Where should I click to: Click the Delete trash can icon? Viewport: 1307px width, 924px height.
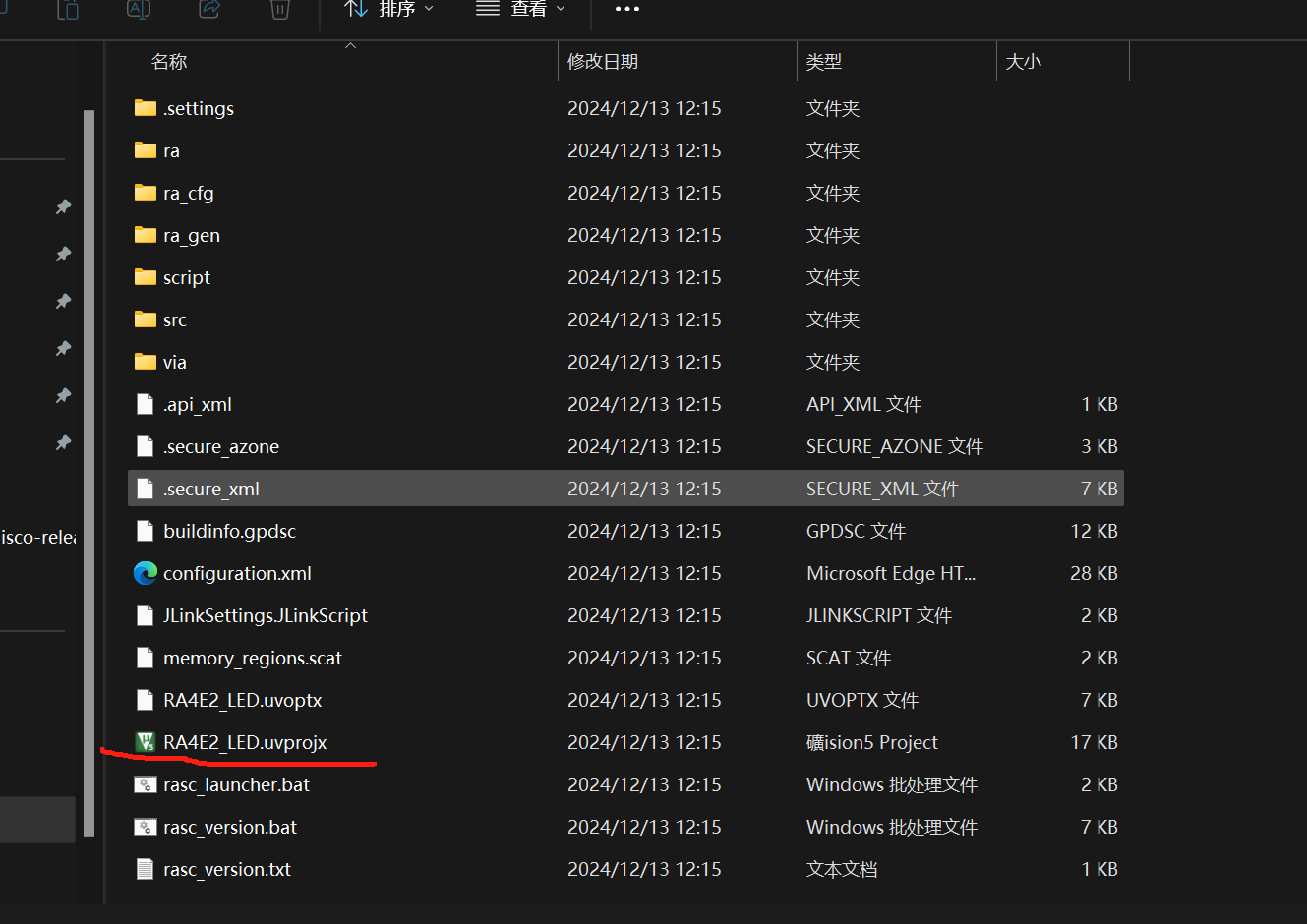pyautogui.click(x=280, y=9)
